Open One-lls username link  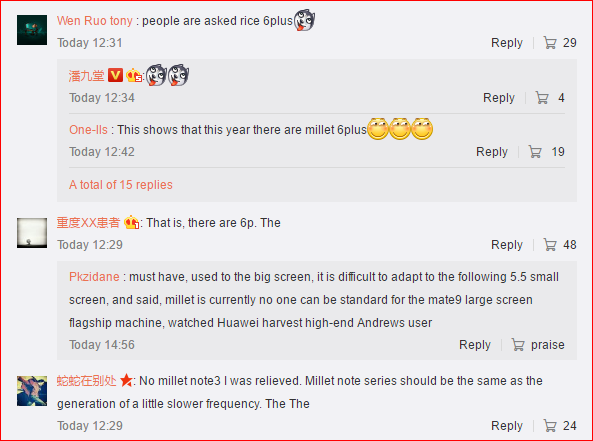[88, 130]
